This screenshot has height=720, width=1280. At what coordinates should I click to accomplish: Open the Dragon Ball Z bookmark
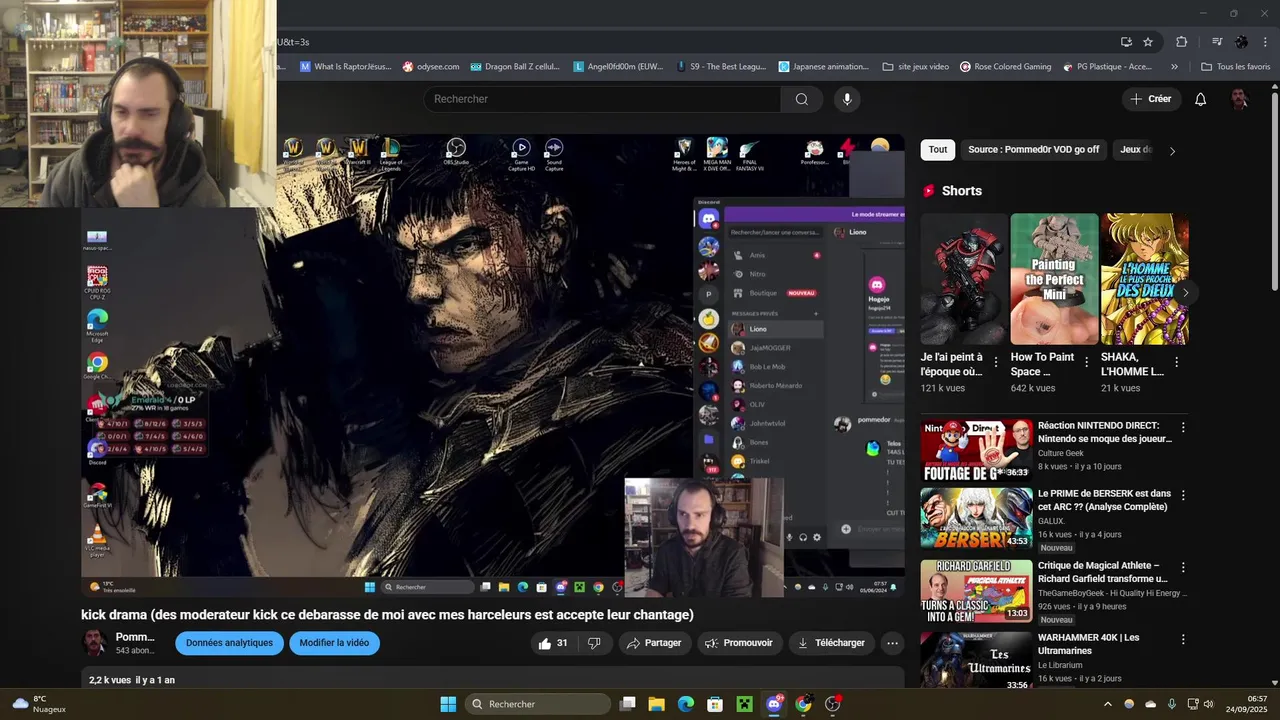click(515, 67)
